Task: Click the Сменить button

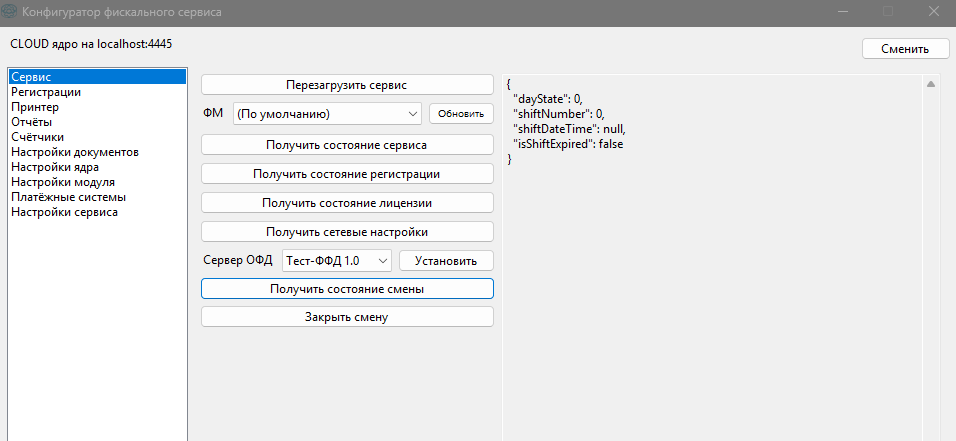Action: tap(905, 49)
